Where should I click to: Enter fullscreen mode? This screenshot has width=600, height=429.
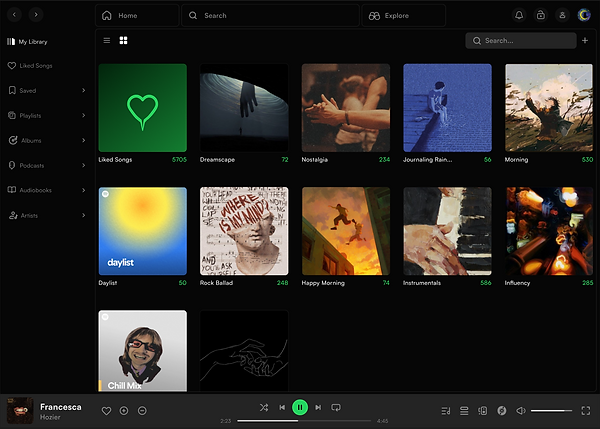(586, 411)
